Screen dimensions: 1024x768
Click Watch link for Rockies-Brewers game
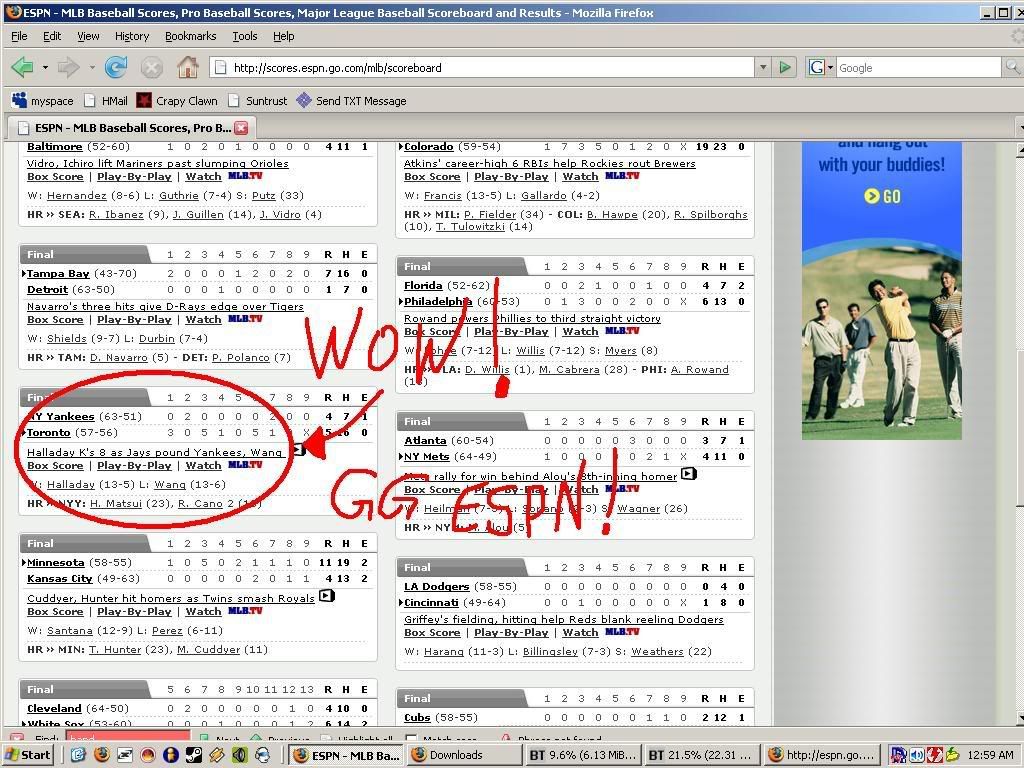(580, 176)
